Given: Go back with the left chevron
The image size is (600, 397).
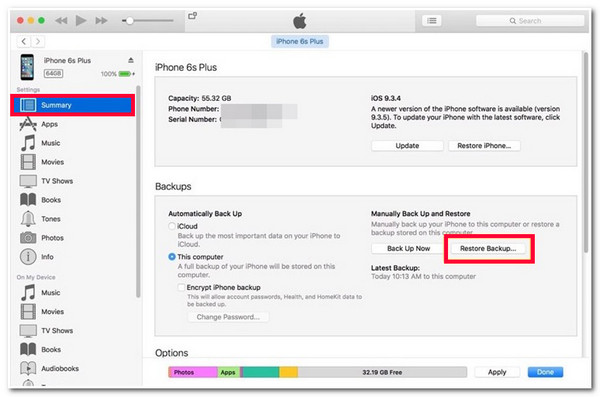Looking at the screenshot, I should pyautogui.click(x=24, y=41).
